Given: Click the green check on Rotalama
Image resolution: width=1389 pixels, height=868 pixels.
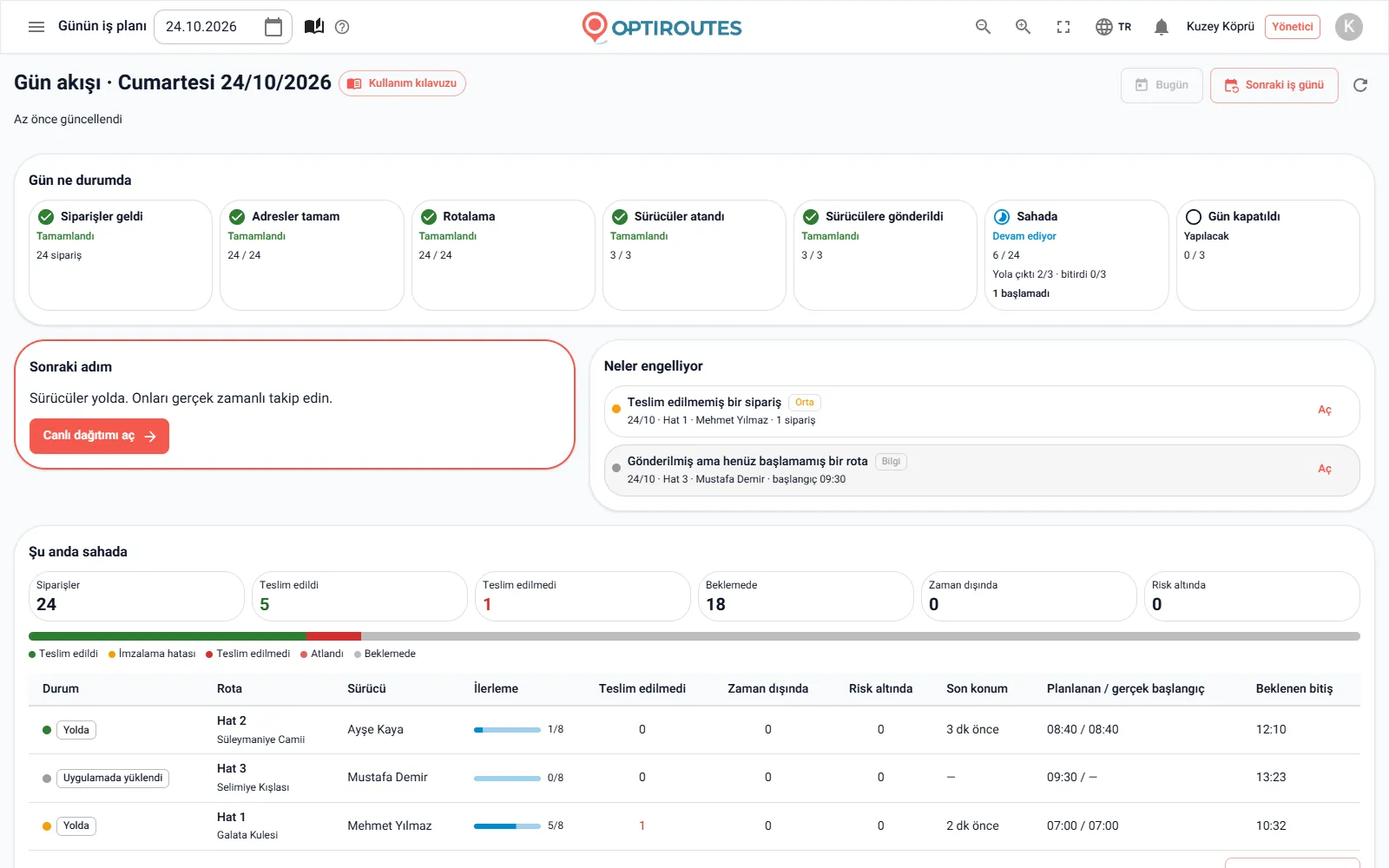Looking at the screenshot, I should click(x=429, y=217).
